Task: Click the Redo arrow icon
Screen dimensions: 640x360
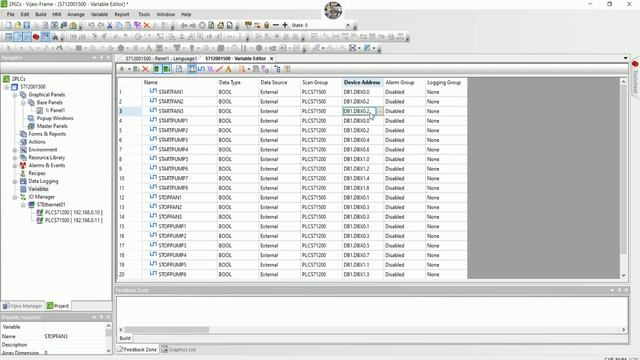Action: point(100,25)
